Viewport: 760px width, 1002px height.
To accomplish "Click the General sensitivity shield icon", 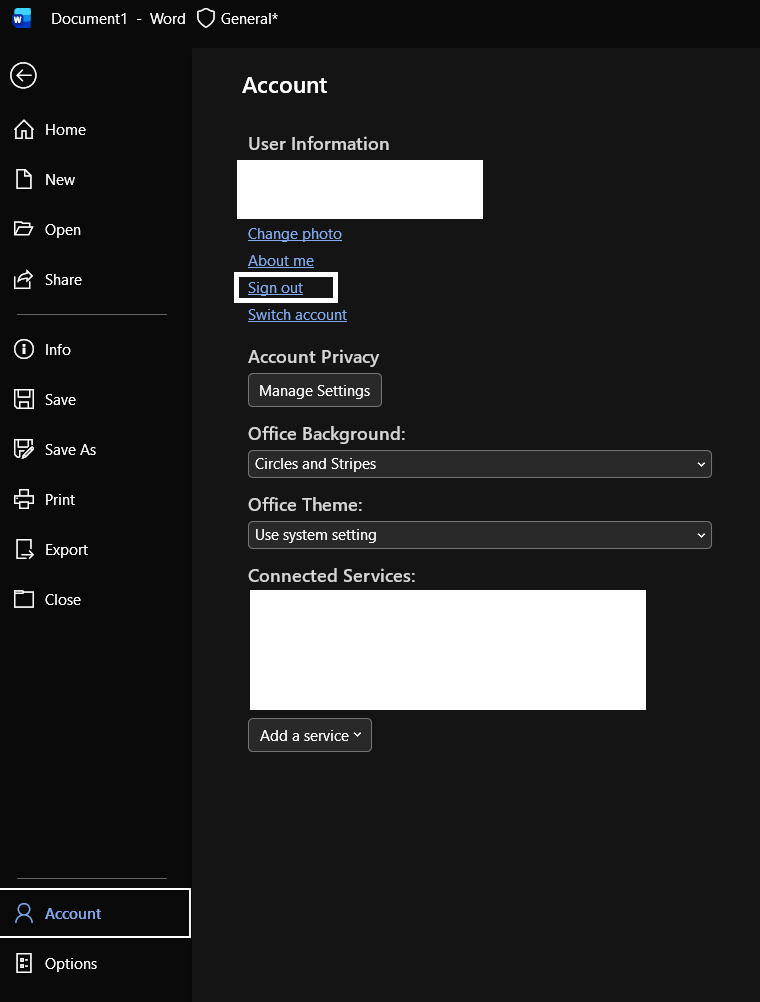I will coord(205,19).
